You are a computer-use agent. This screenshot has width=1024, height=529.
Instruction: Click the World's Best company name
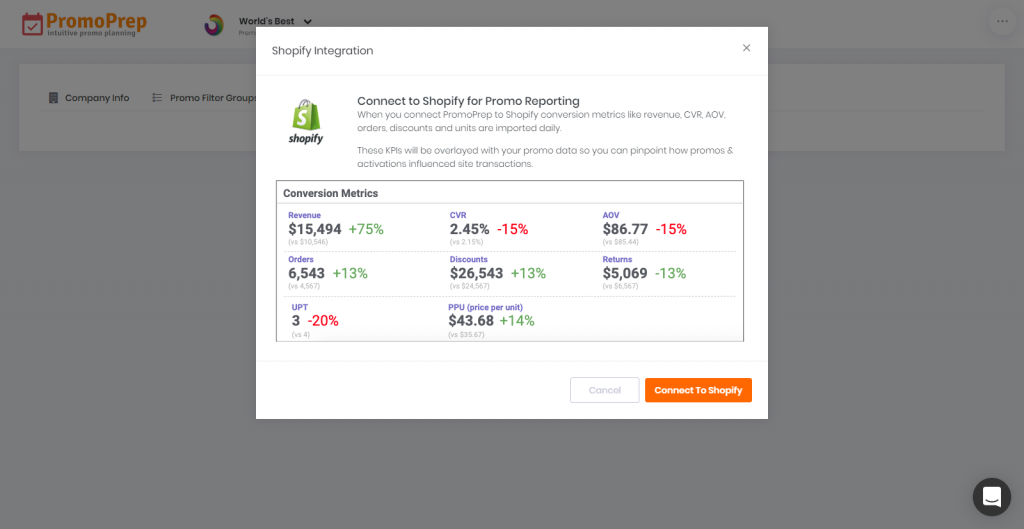coord(266,21)
